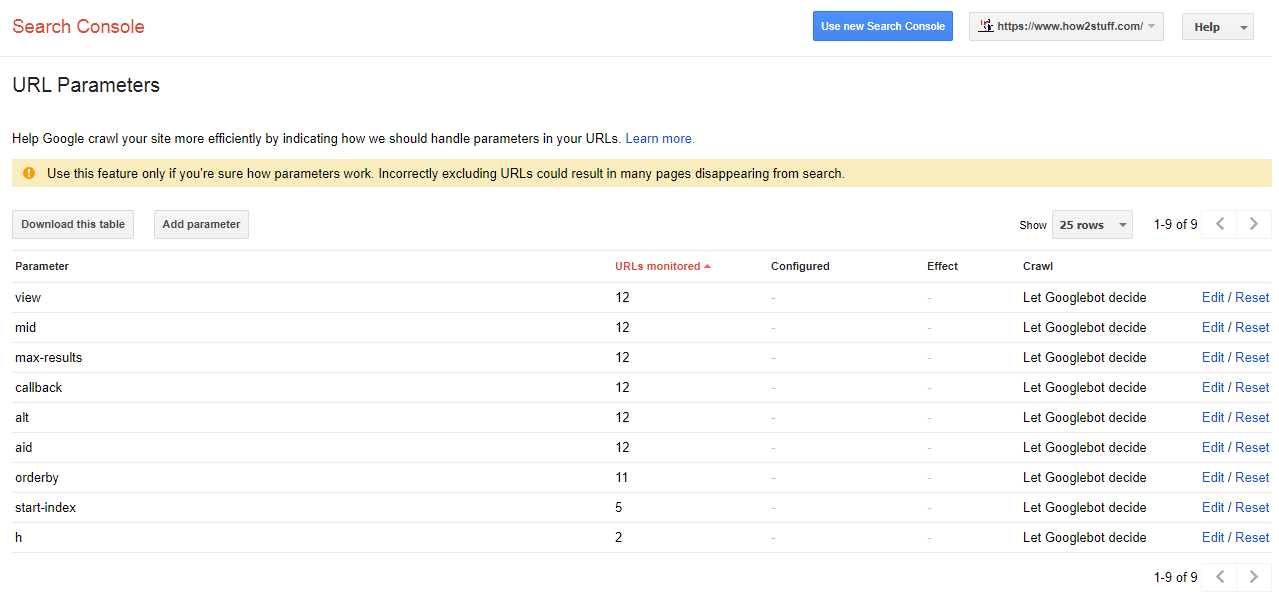This screenshot has width=1279, height=595.
Task: Click the Search Console logo title
Action: (x=78, y=27)
